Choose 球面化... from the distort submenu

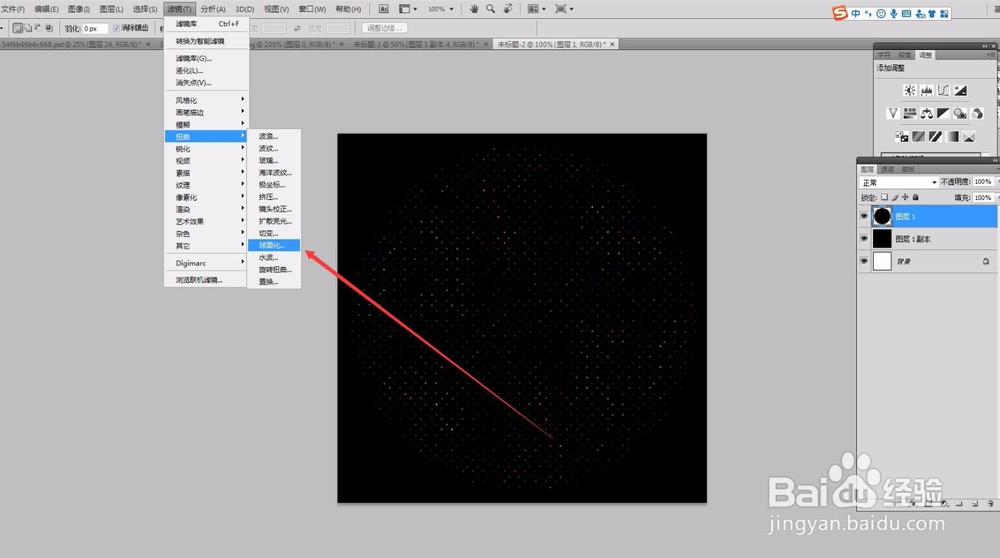coord(274,246)
